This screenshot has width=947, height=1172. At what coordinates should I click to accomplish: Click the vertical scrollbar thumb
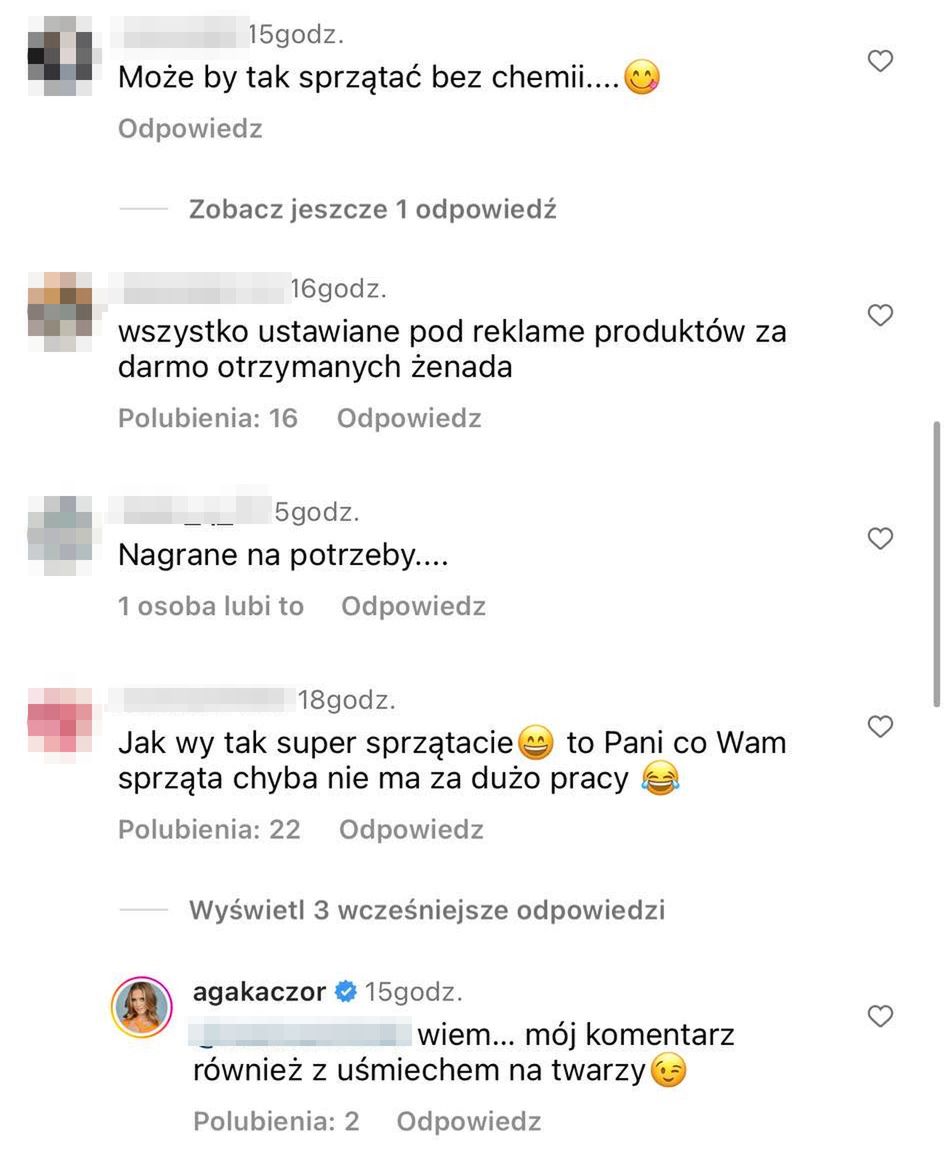click(937, 564)
